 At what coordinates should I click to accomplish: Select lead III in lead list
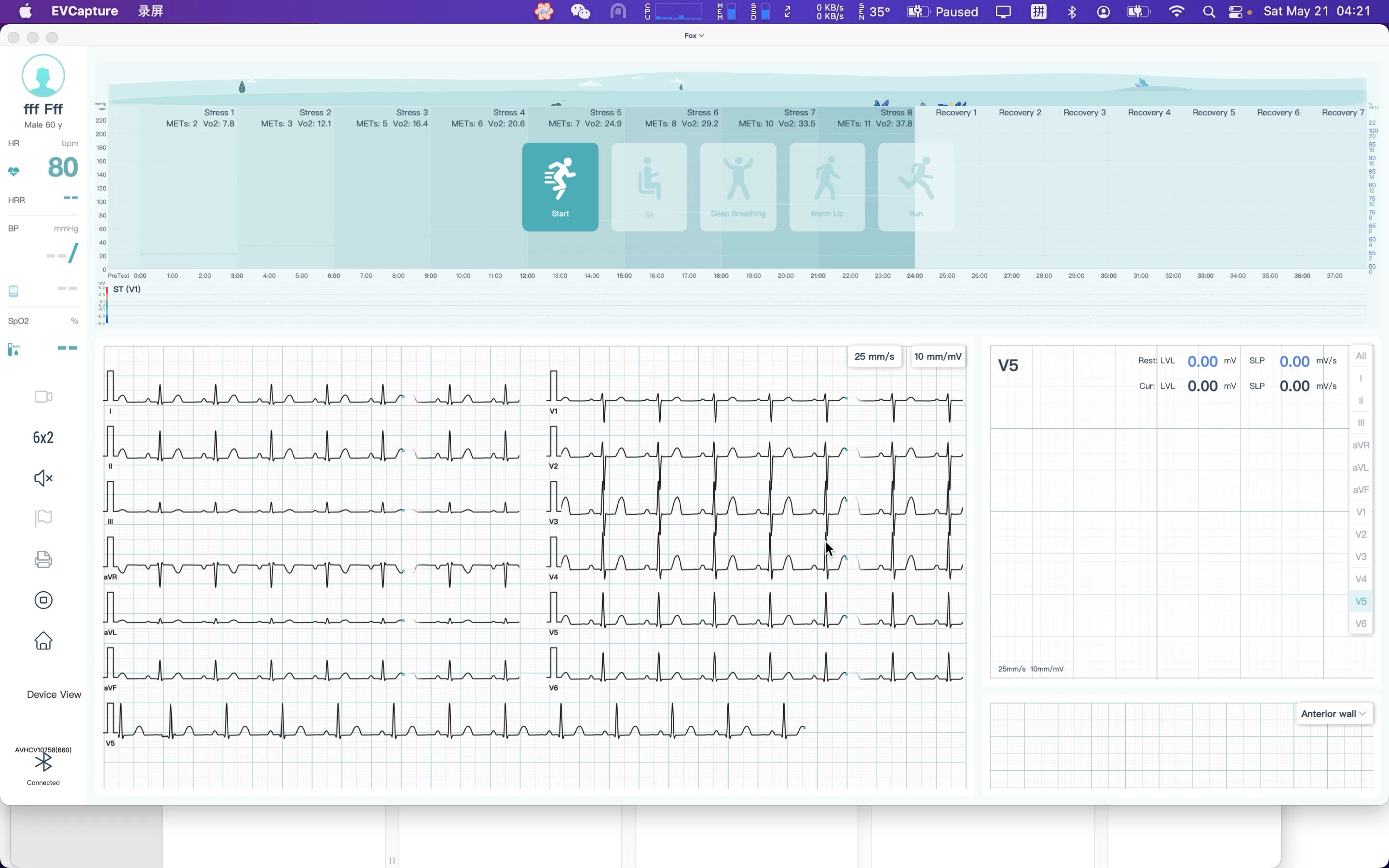click(x=1361, y=423)
